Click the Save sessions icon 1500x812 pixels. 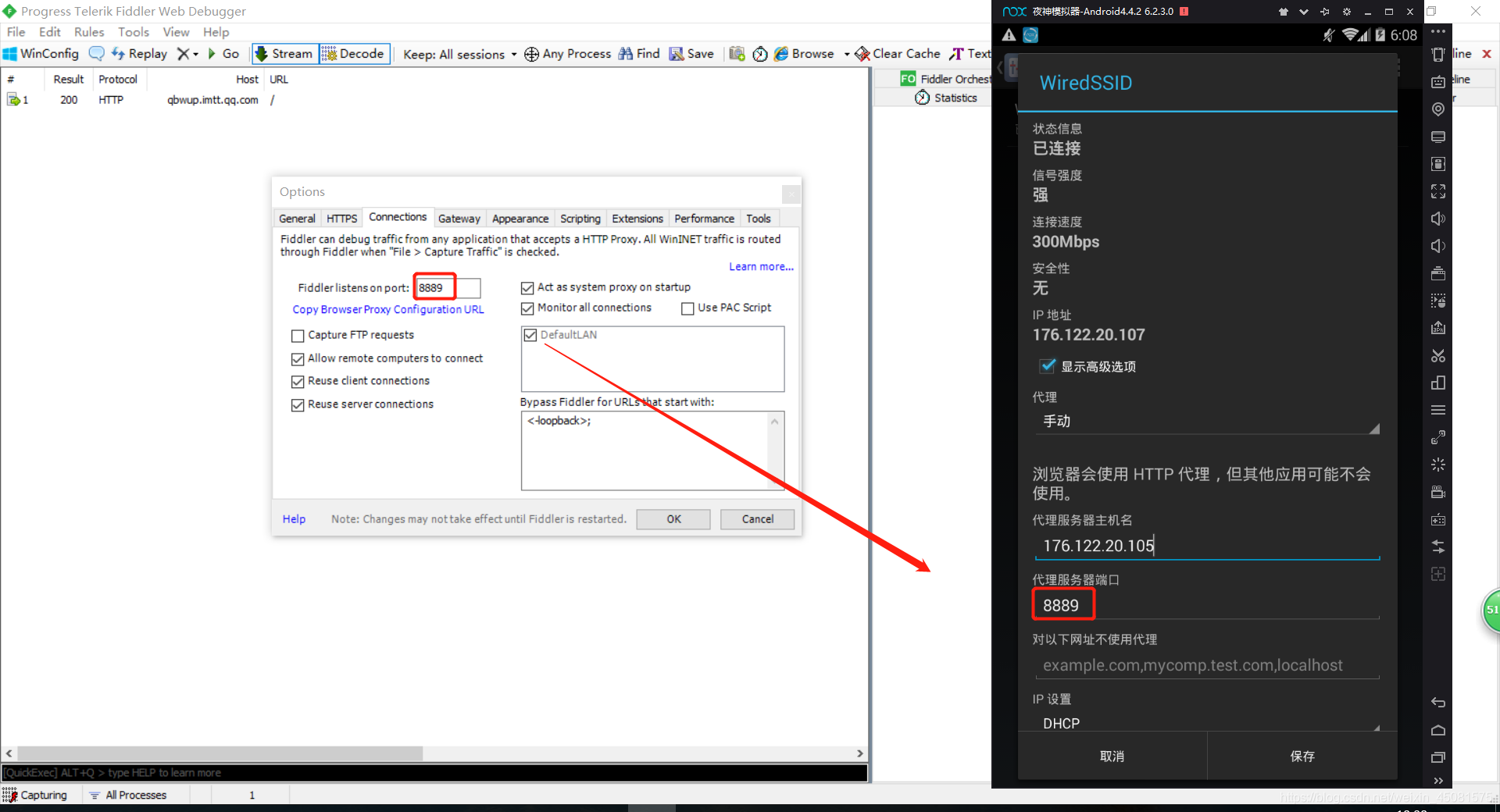(677, 54)
